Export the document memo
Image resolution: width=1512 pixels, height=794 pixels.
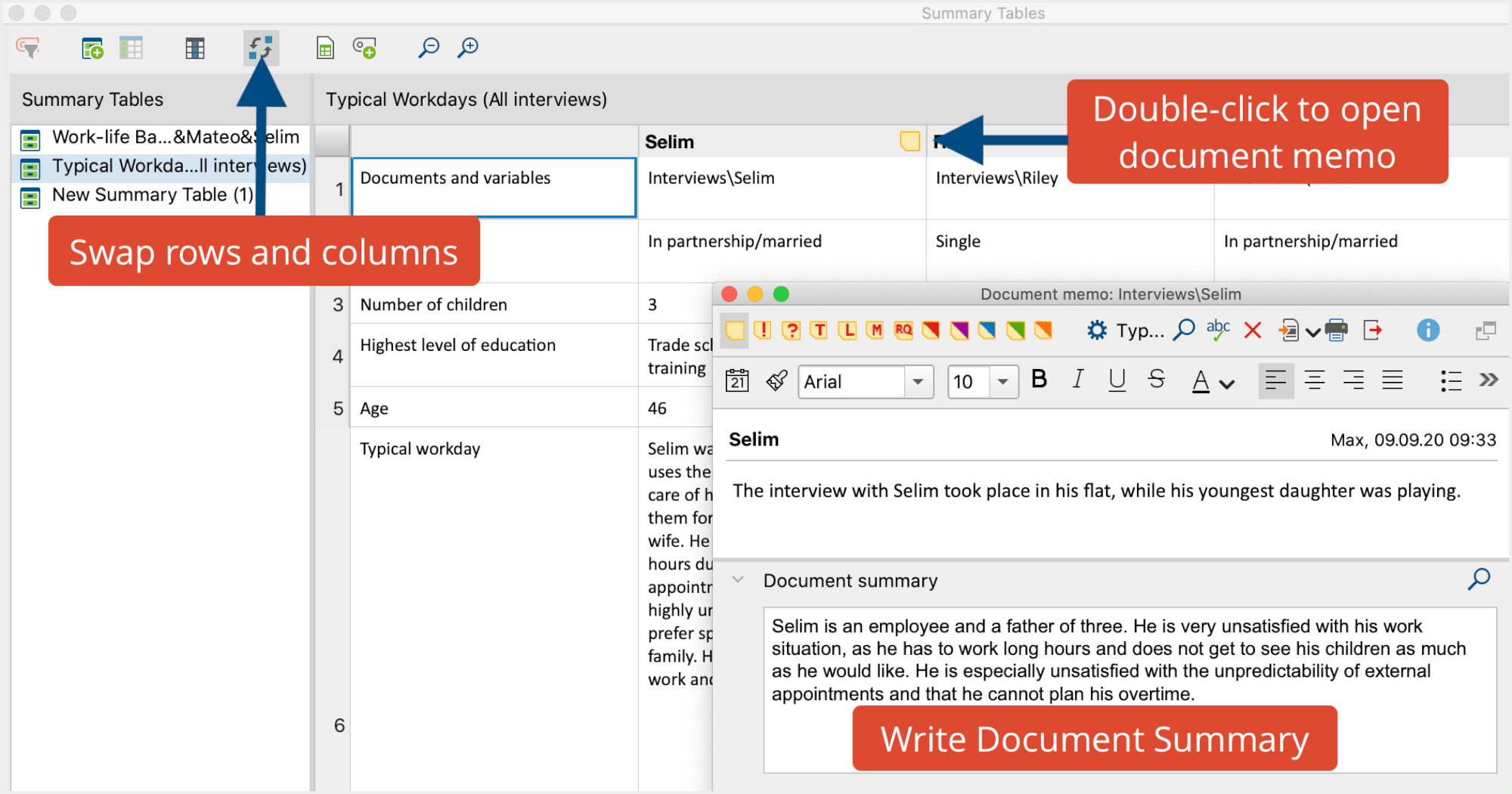tap(1373, 330)
